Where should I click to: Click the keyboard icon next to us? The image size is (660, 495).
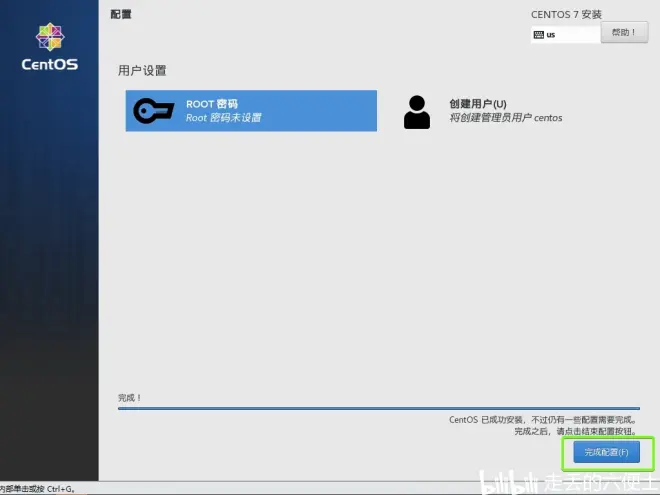click(538, 35)
